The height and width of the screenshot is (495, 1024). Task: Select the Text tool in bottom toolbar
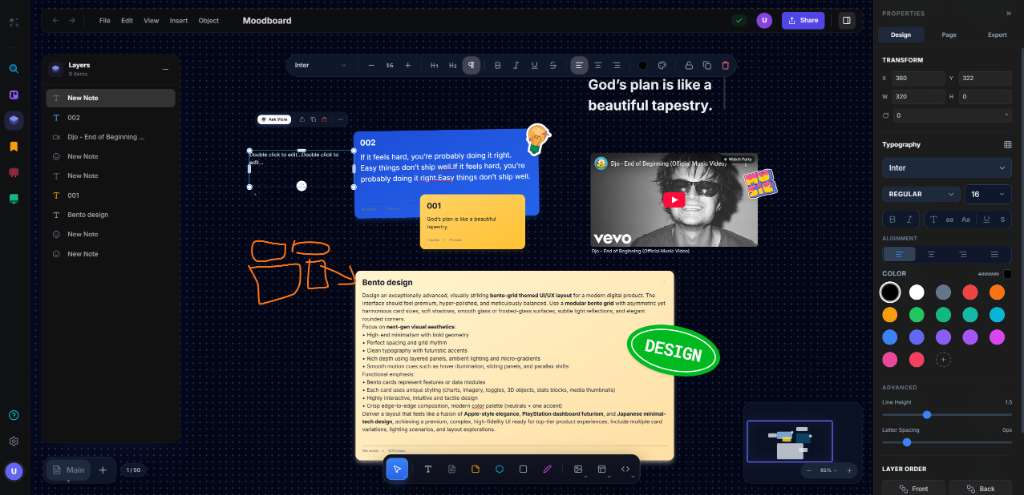point(428,469)
